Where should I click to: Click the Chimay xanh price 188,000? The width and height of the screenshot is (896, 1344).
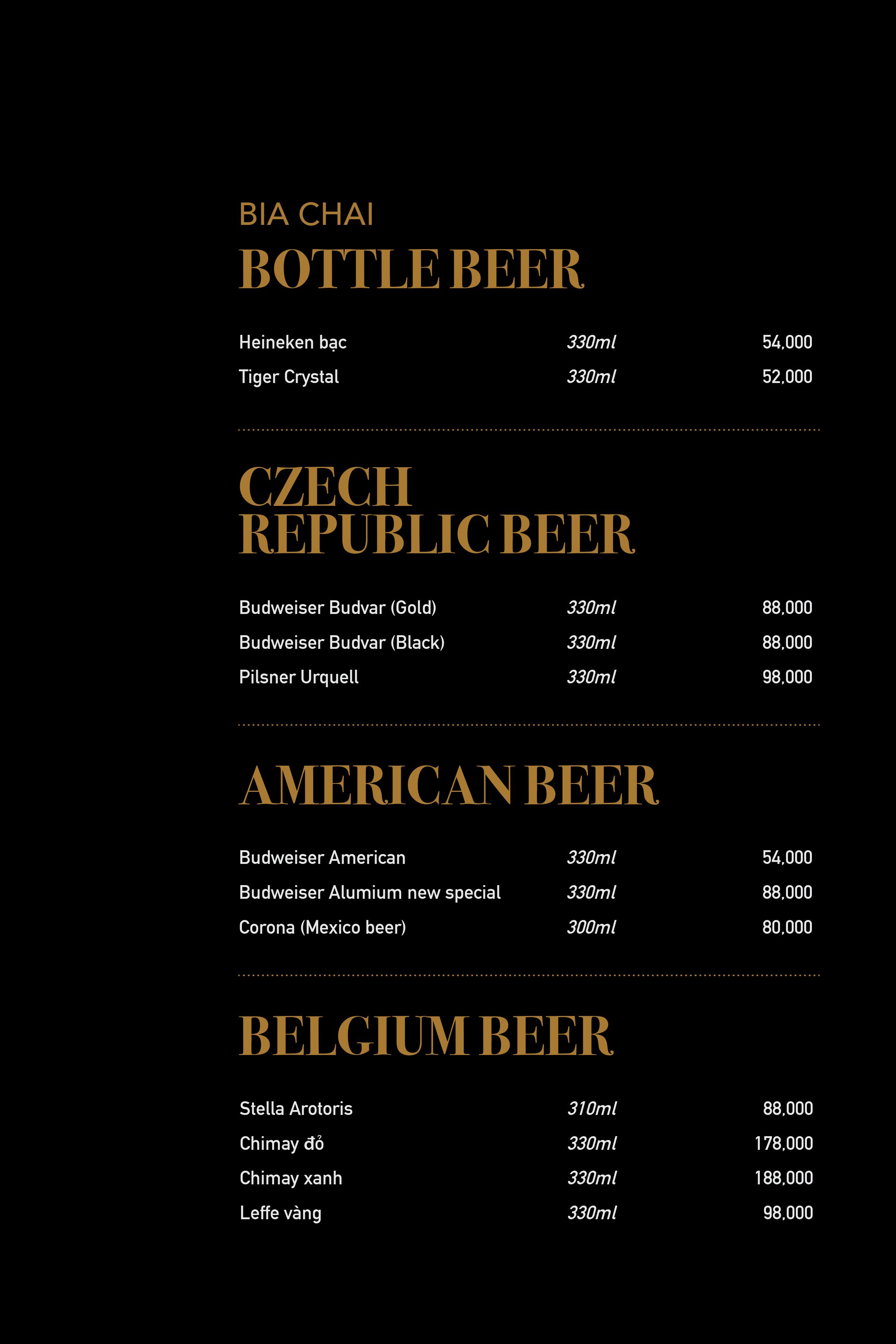[783, 1178]
